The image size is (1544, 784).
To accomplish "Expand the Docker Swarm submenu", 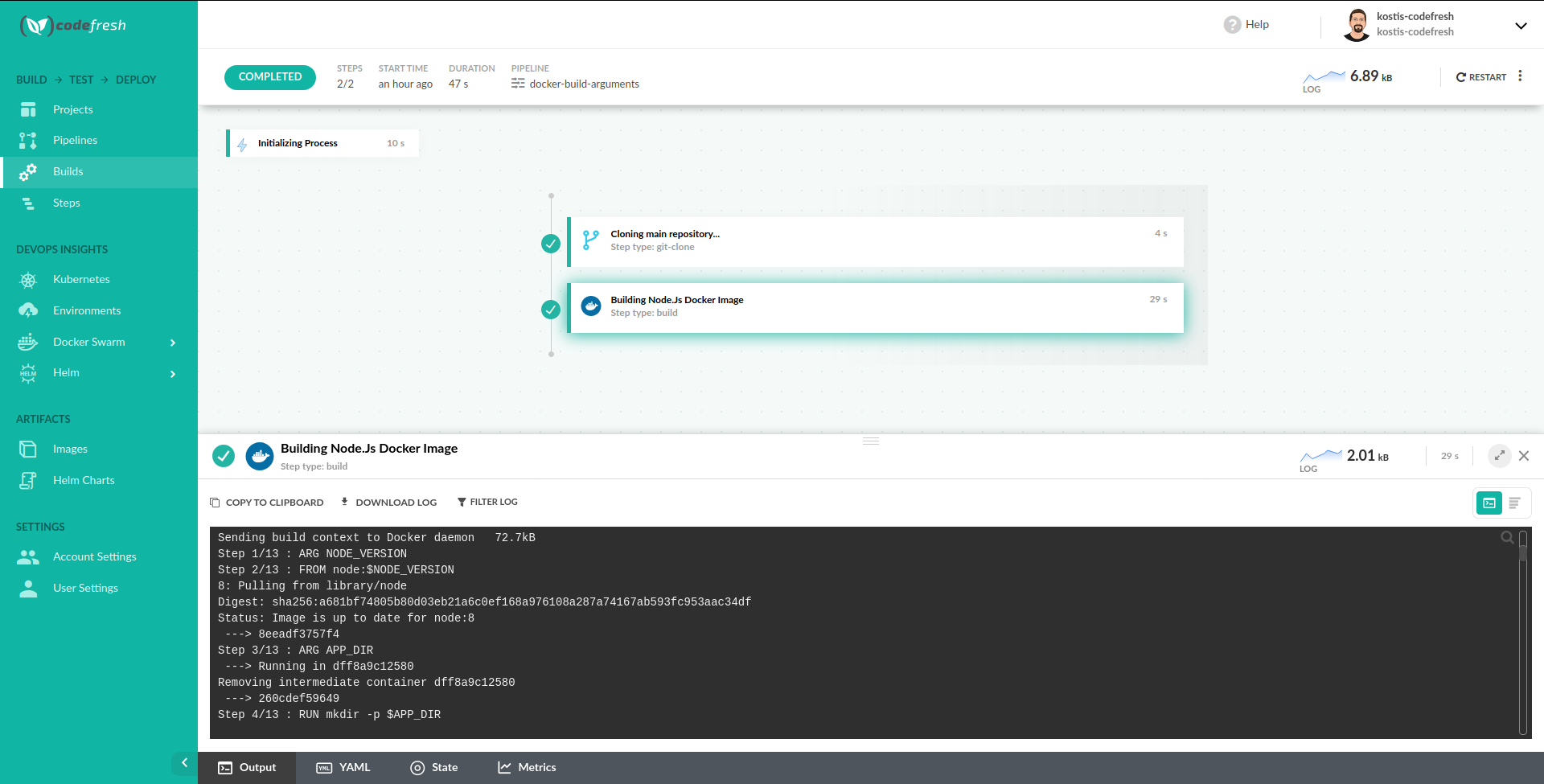I will pos(172,343).
